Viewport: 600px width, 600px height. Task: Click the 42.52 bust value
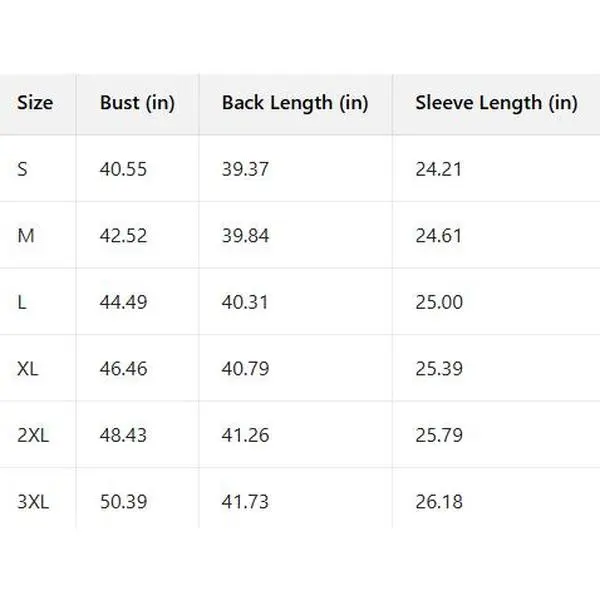[123, 235]
